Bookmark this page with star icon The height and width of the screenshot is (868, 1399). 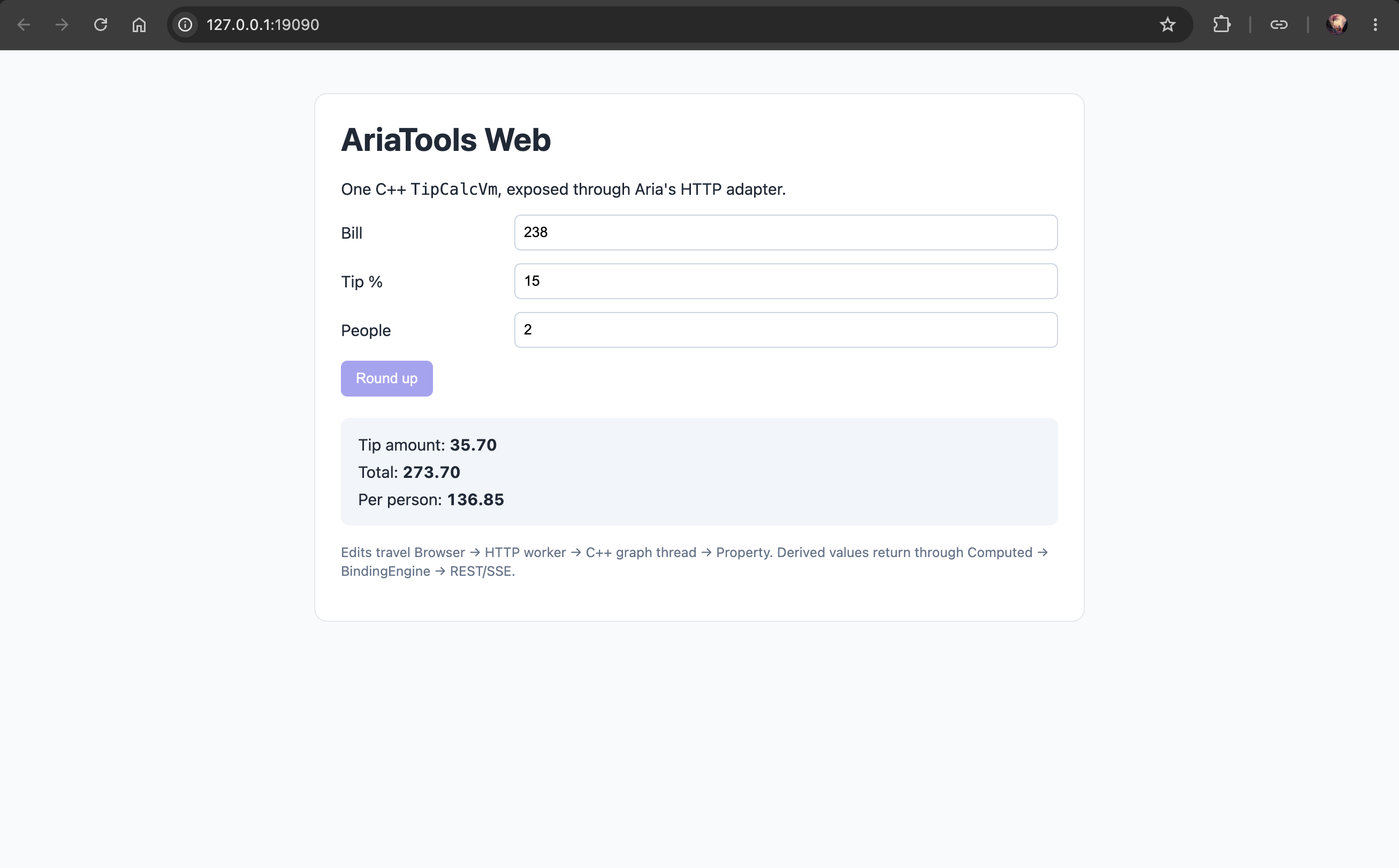click(1167, 25)
